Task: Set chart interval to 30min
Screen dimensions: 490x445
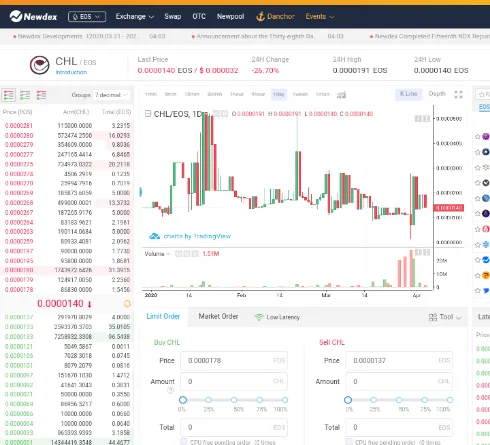Action: tap(214, 94)
